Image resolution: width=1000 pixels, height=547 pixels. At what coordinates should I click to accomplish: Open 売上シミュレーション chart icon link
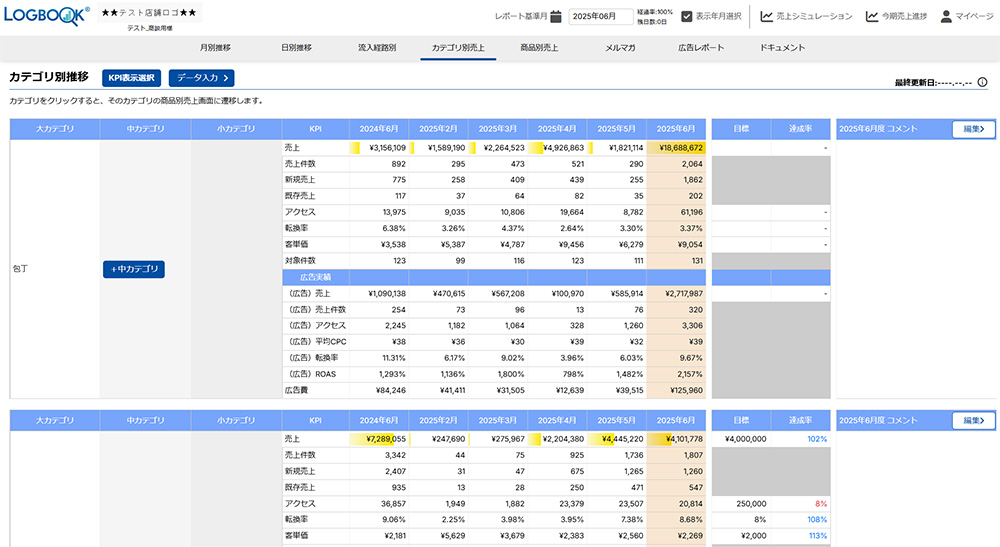(x=767, y=16)
